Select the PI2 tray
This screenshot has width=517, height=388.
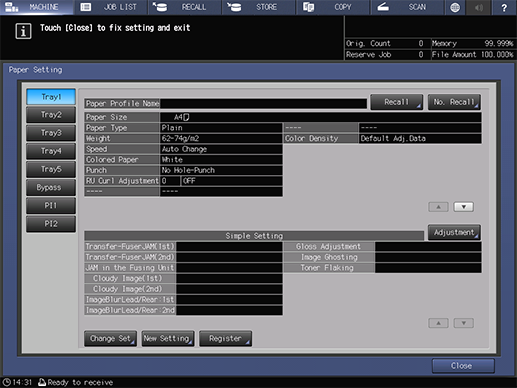[x=51, y=224]
